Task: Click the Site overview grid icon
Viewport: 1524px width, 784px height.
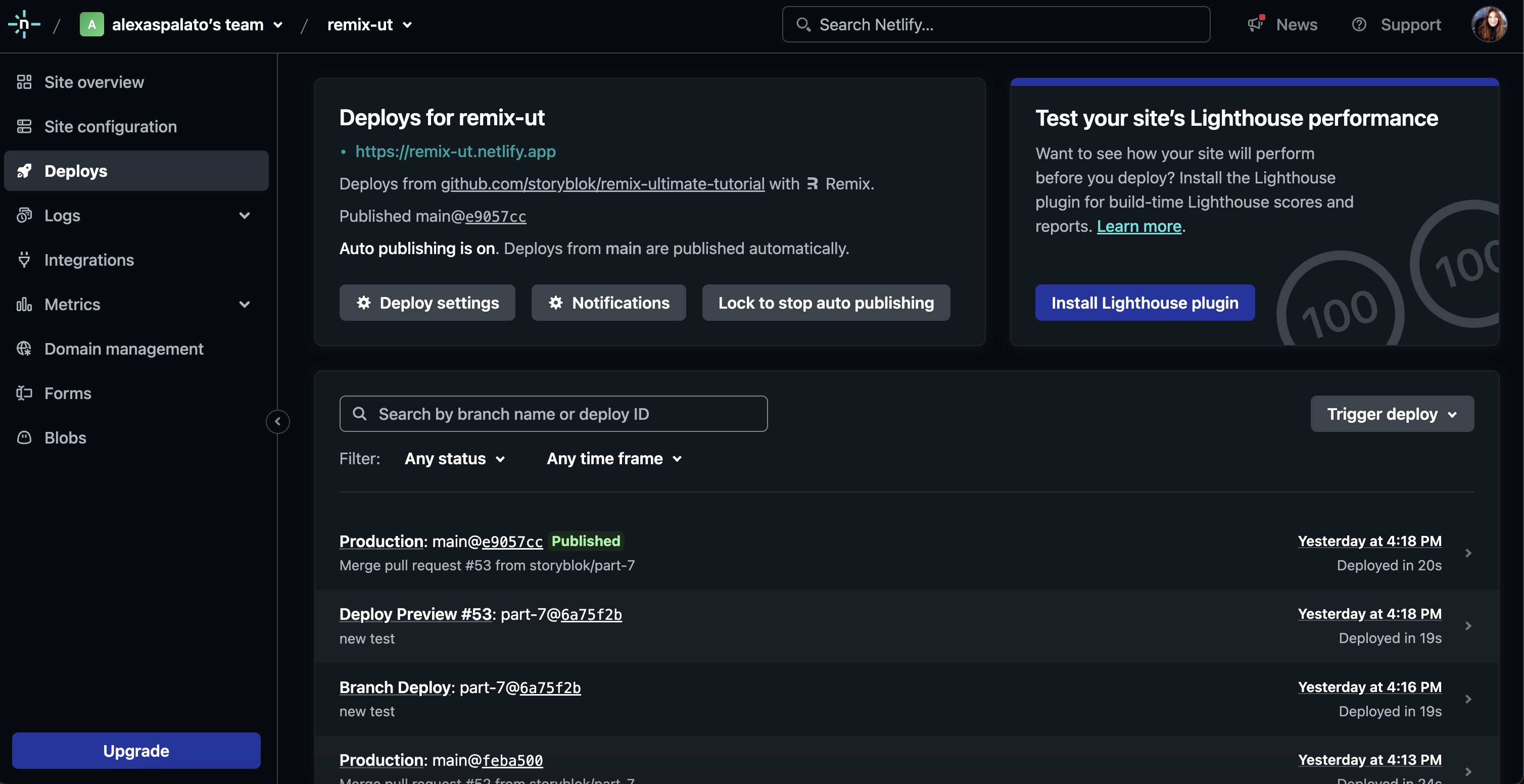Action: pyautogui.click(x=24, y=82)
